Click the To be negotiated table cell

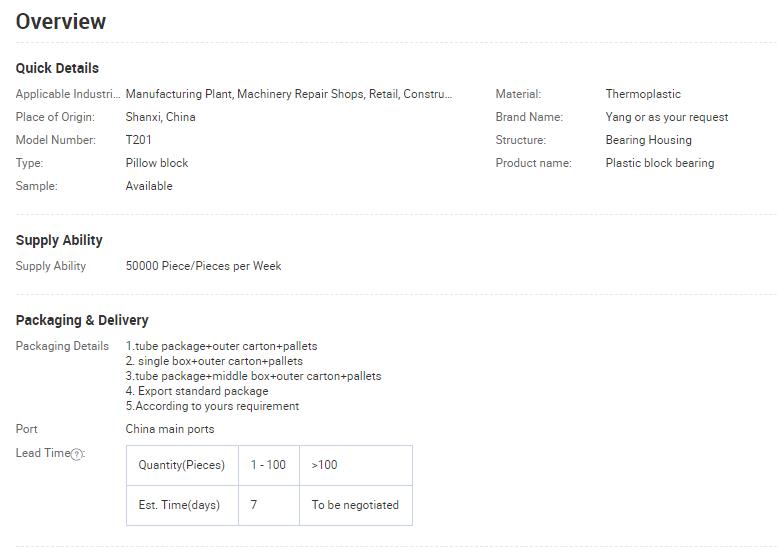pyautogui.click(x=356, y=505)
